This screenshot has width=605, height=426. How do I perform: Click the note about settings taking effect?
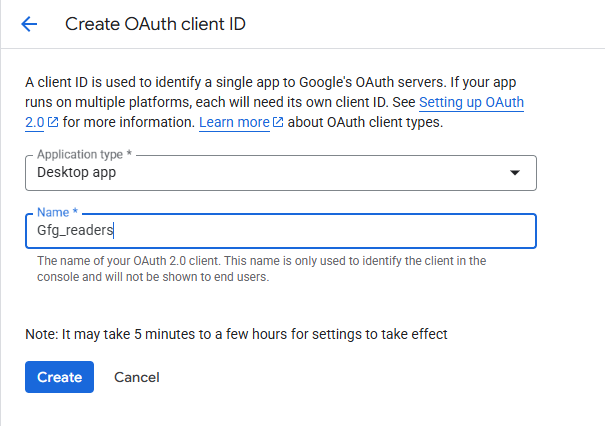(x=236, y=334)
